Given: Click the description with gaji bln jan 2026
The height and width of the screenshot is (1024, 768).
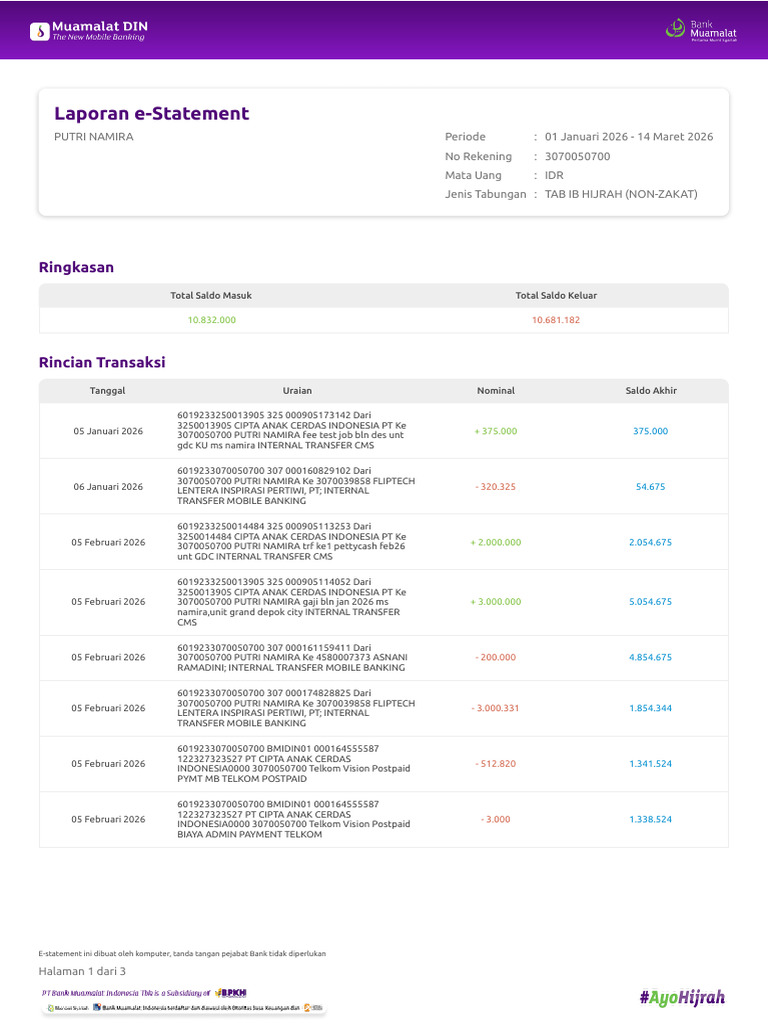Looking at the screenshot, I should [291, 601].
